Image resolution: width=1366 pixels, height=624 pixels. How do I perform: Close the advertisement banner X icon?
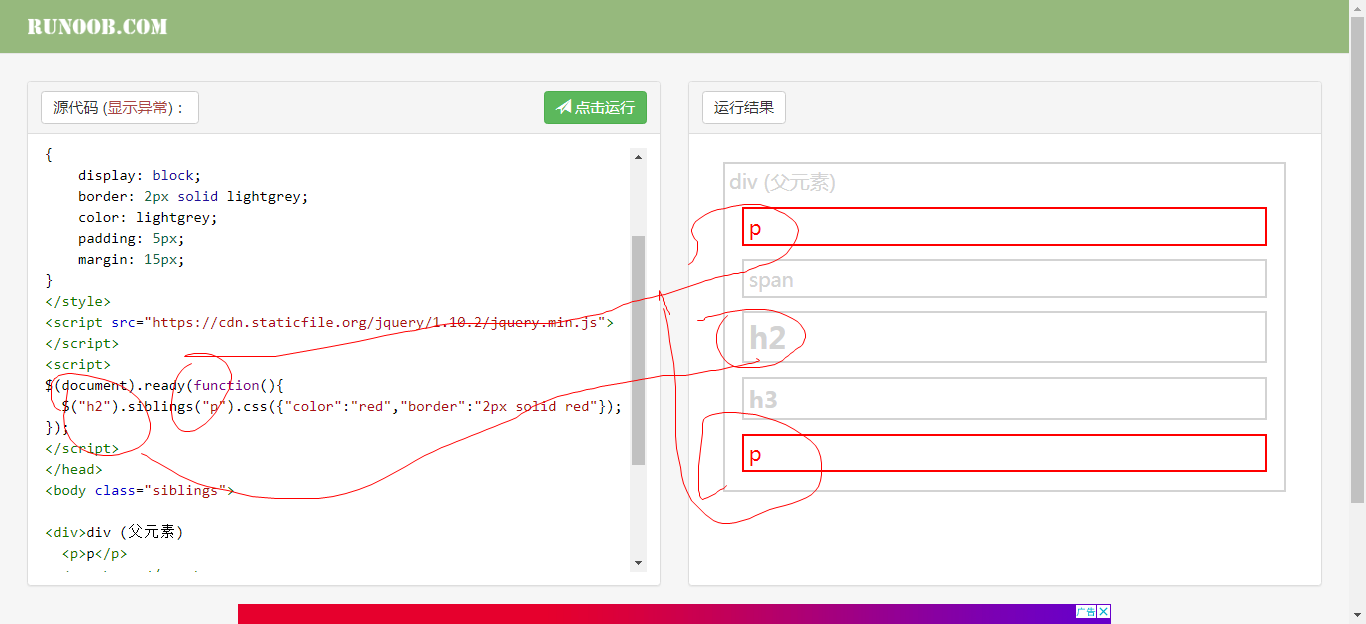pyautogui.click(x=1104, y=611)
